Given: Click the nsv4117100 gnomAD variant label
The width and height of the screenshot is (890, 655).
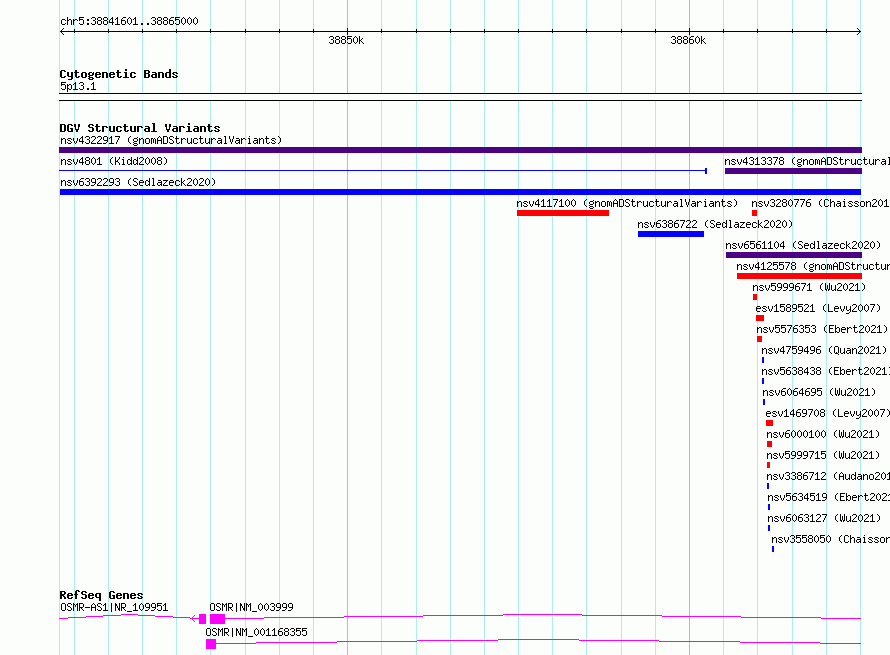Looking at the screenshot, I should 627,203.
